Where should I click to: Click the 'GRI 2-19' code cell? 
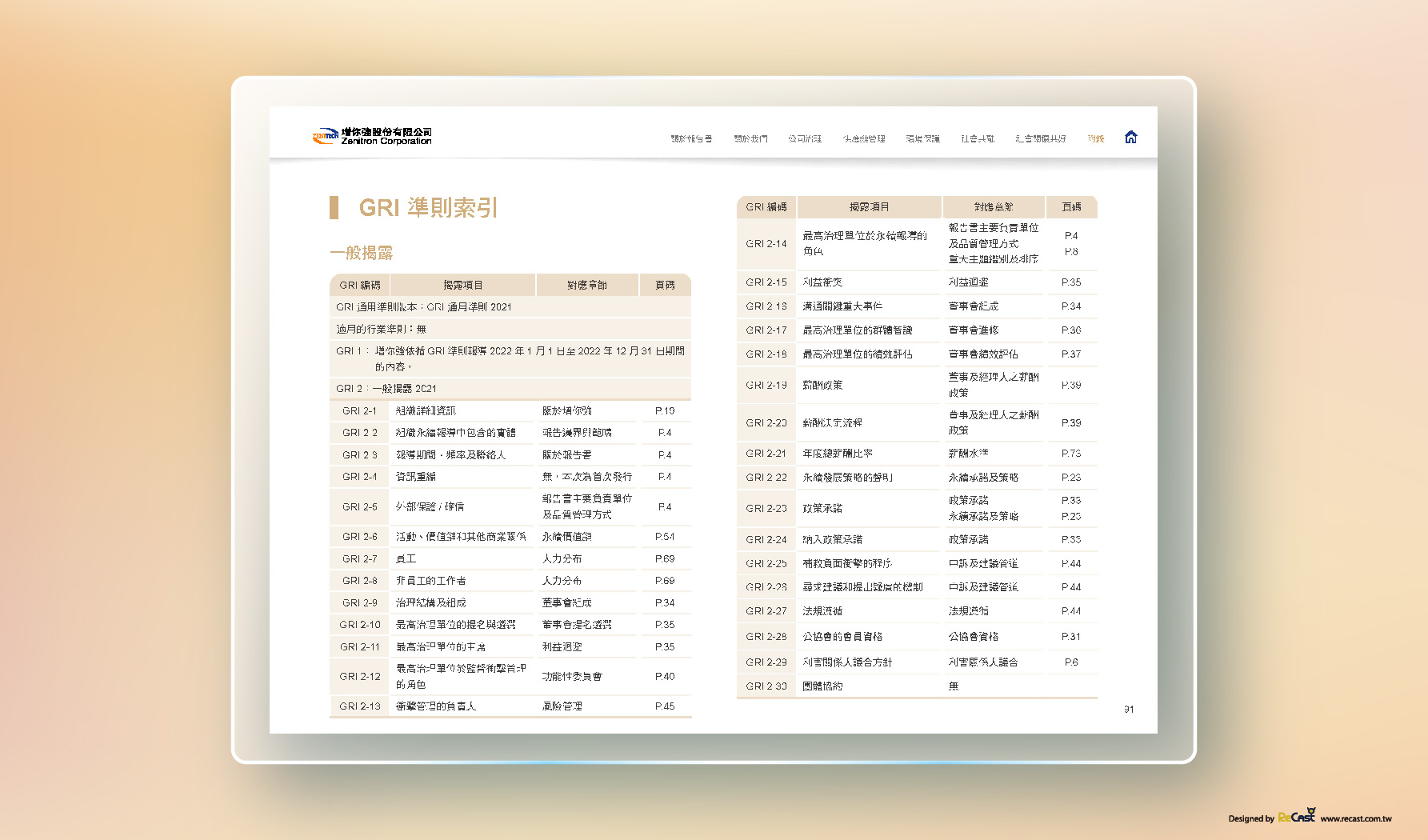pyautogui.click(x=766, y=385)
